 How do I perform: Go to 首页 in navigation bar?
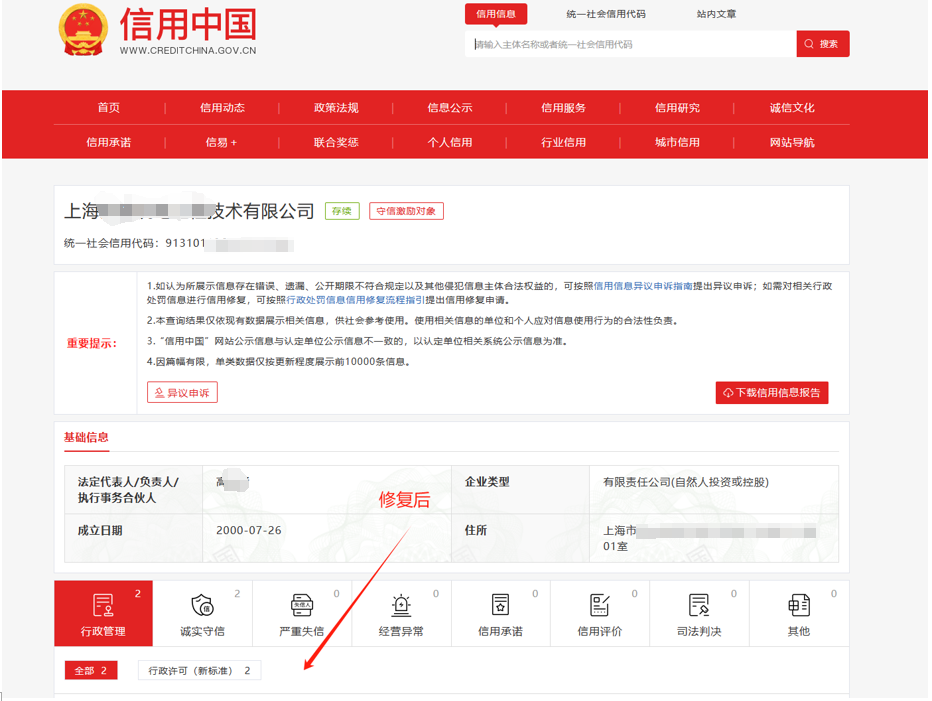click(x=109, y=108)
